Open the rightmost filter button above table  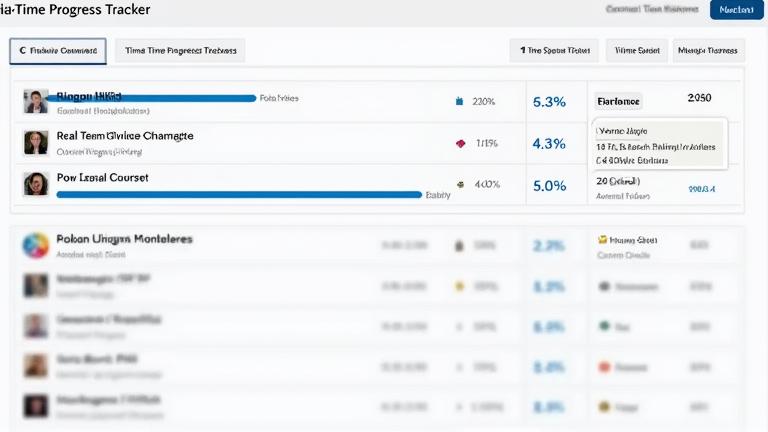click(x=707, y=51)
